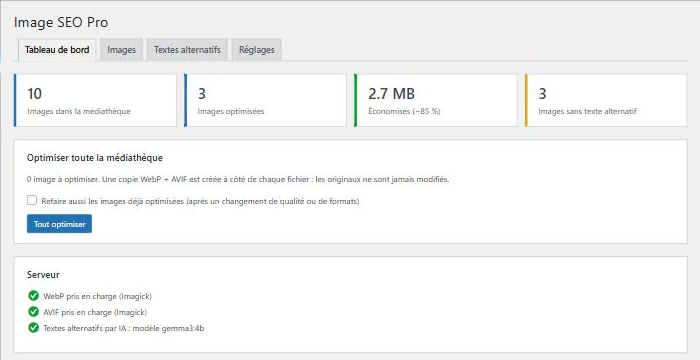Click the green check icon beside AVIF pris en charge

click(x=33, y=311)
